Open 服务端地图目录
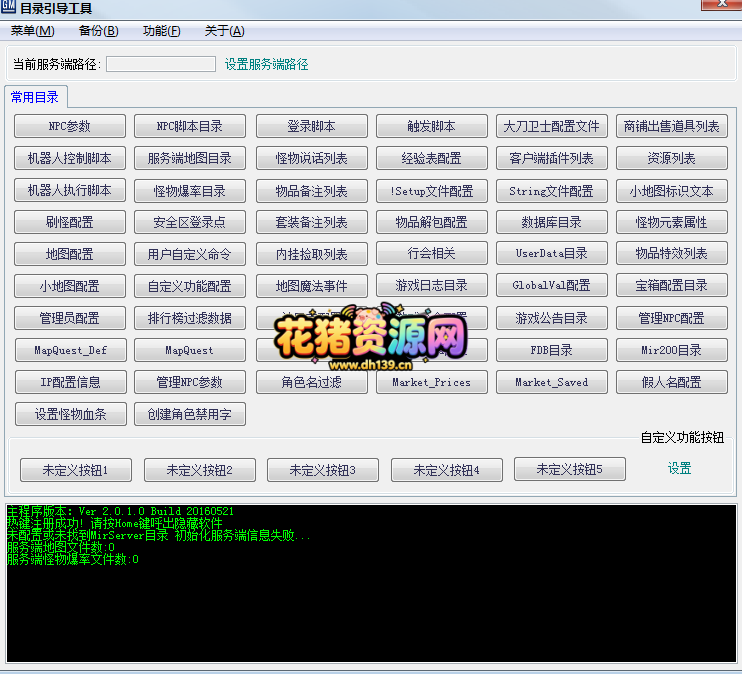This screenshot has height=674, width=742. coord(190,158)
